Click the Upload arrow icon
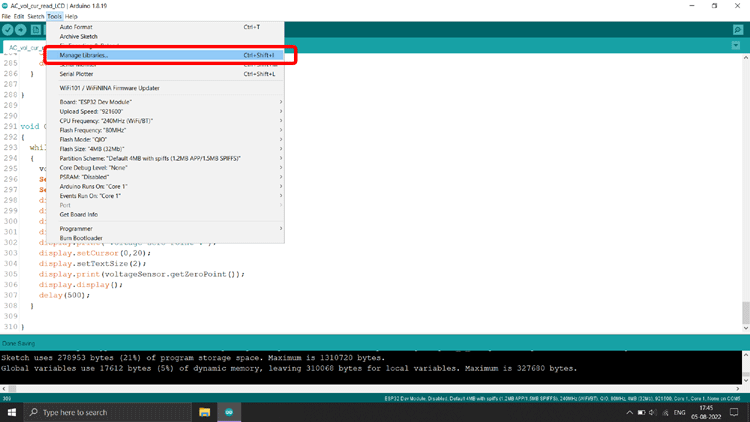The image size is (750, 422). click(x=21, y=30)
